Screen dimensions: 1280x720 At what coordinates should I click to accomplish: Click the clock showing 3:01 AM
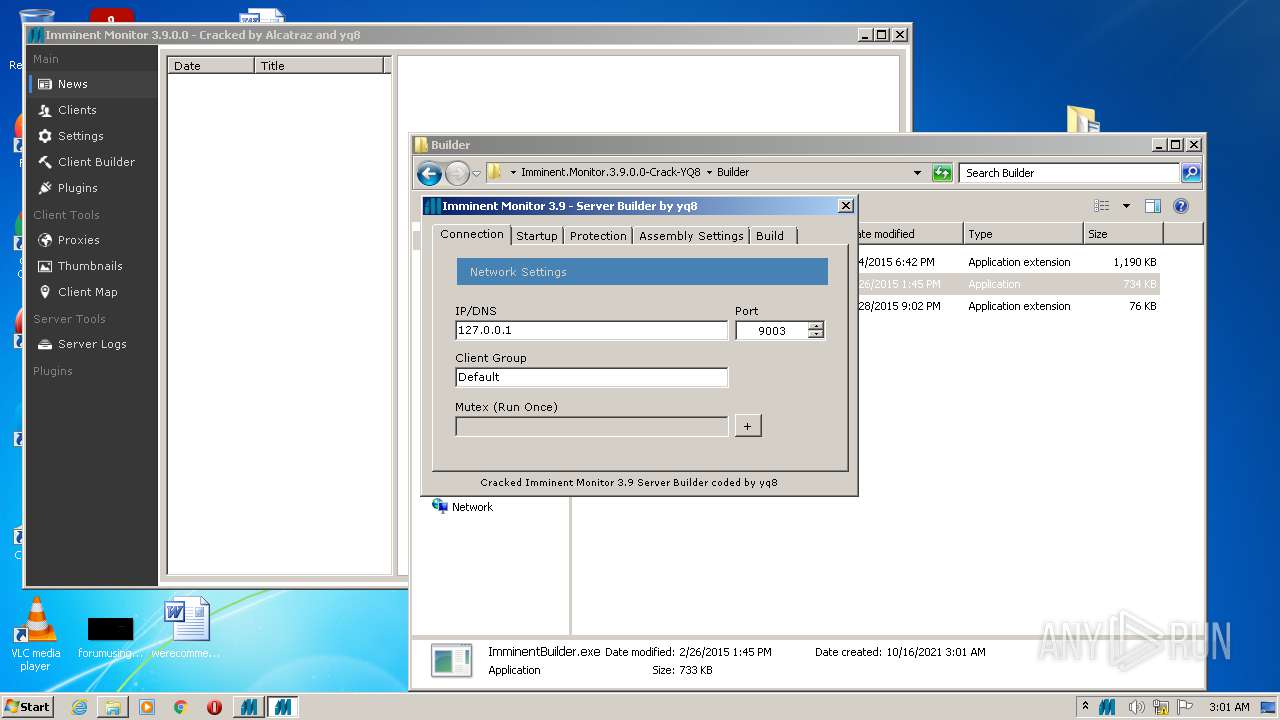[1229, 707]
